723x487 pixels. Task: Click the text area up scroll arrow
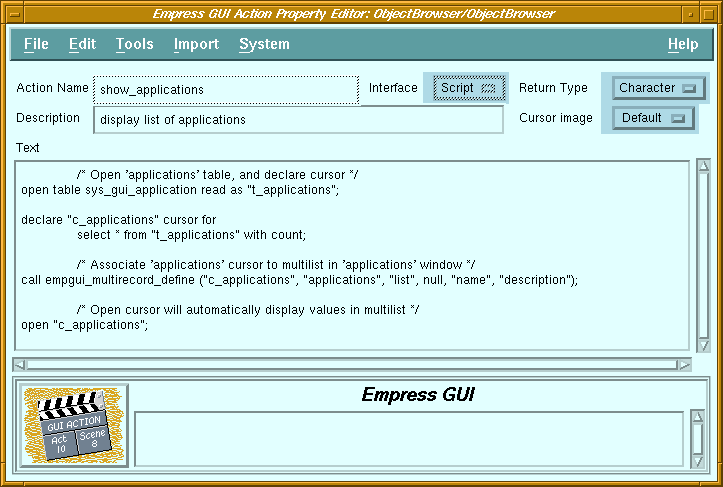coord(704,166)
